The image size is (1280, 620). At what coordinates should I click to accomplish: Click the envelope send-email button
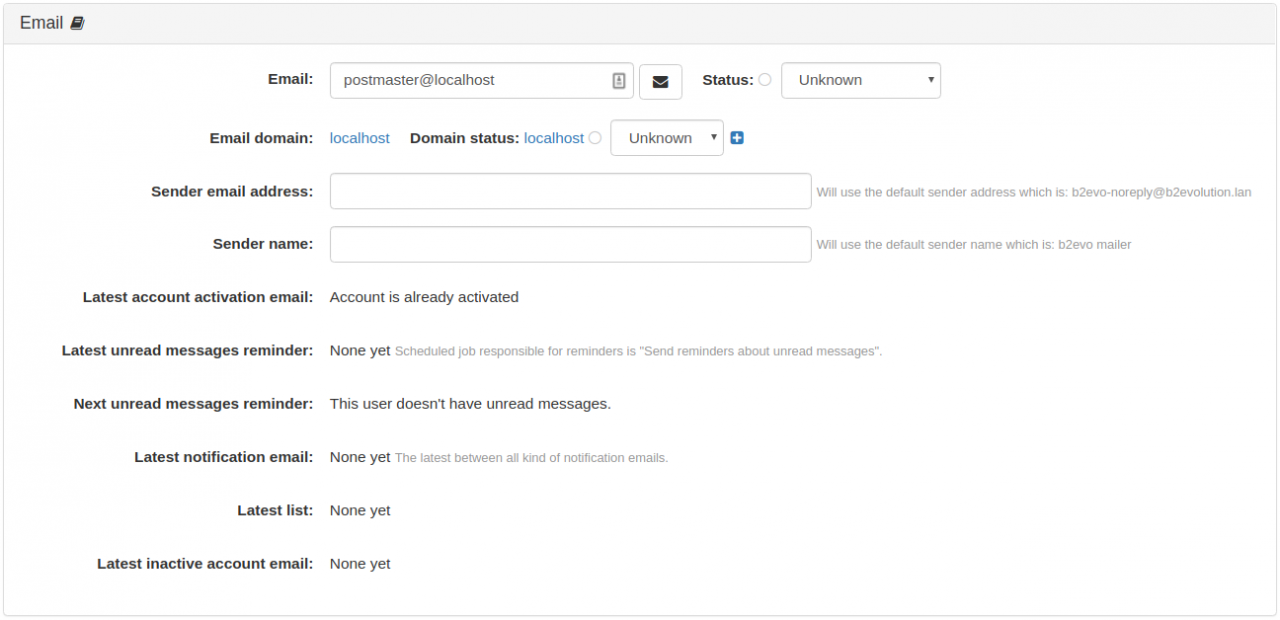[x=660, y=82]
